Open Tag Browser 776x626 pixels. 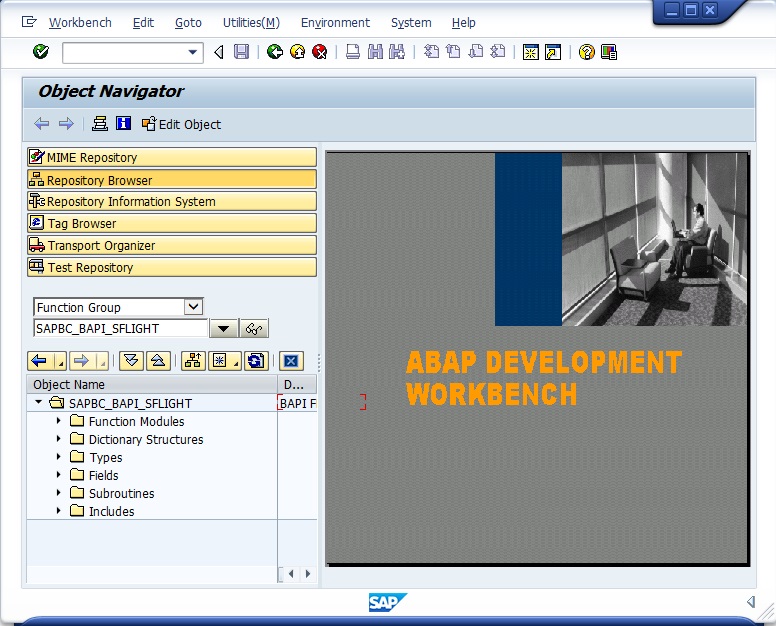[x=172, y=223]
